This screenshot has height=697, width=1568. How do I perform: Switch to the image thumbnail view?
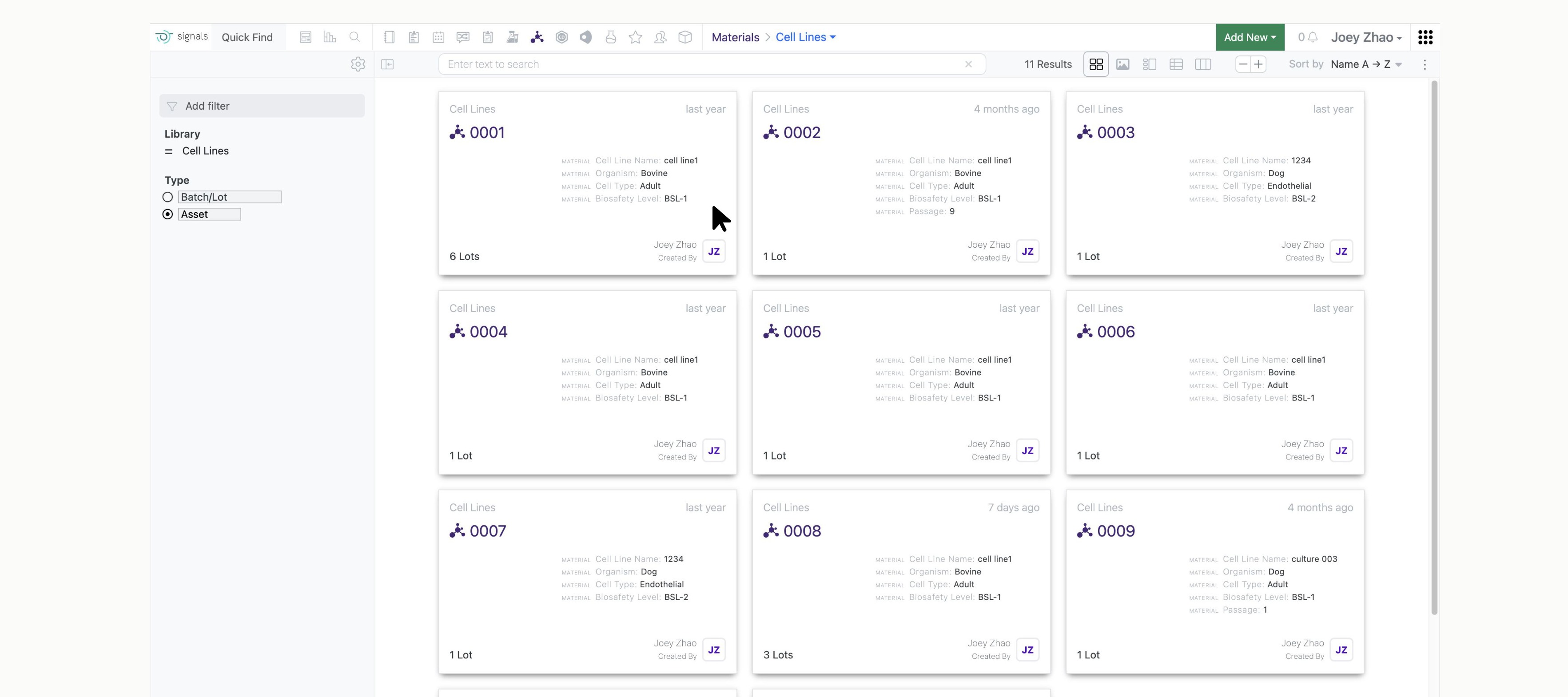pyautogui.click(x=1123, y=64)
